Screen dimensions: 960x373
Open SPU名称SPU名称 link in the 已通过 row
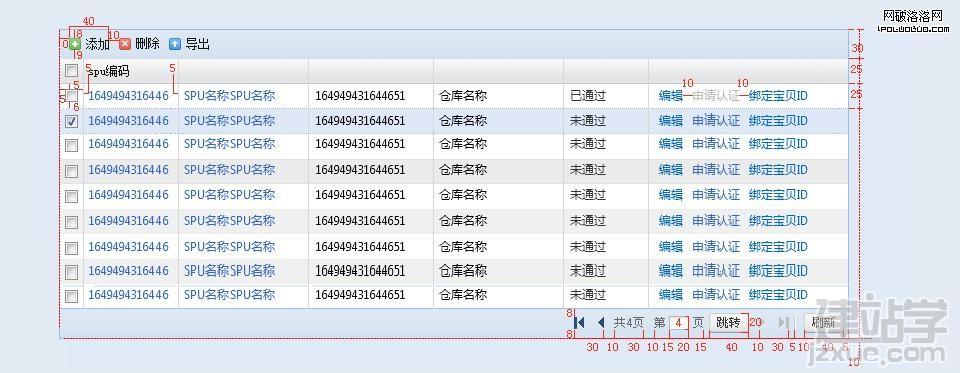click(x=230, y=96)
